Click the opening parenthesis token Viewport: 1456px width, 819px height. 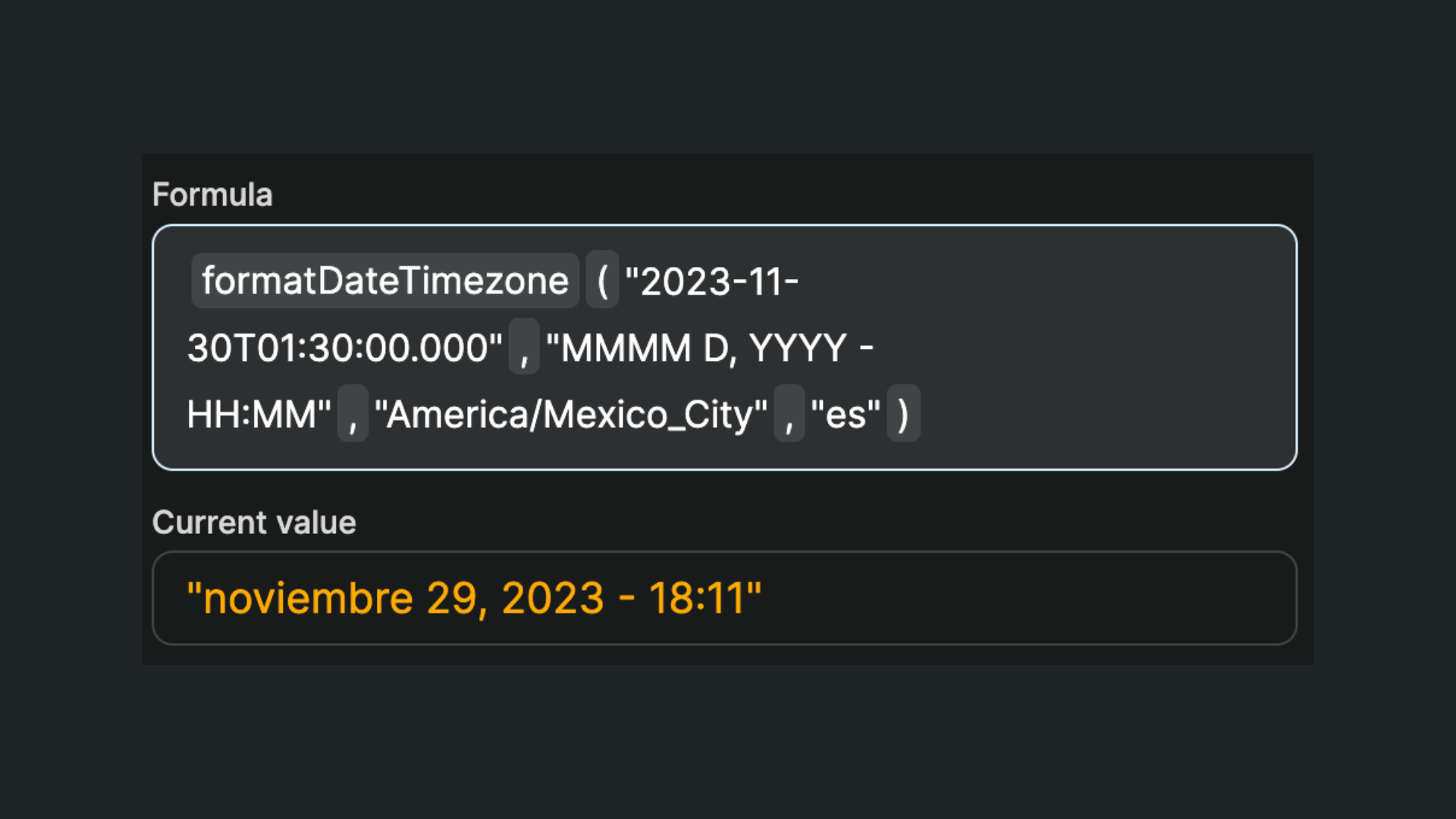[x=604, y=281]
